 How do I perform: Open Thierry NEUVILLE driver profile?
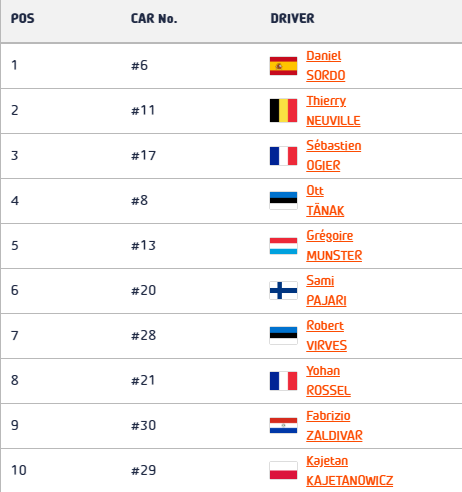(333, 111)
